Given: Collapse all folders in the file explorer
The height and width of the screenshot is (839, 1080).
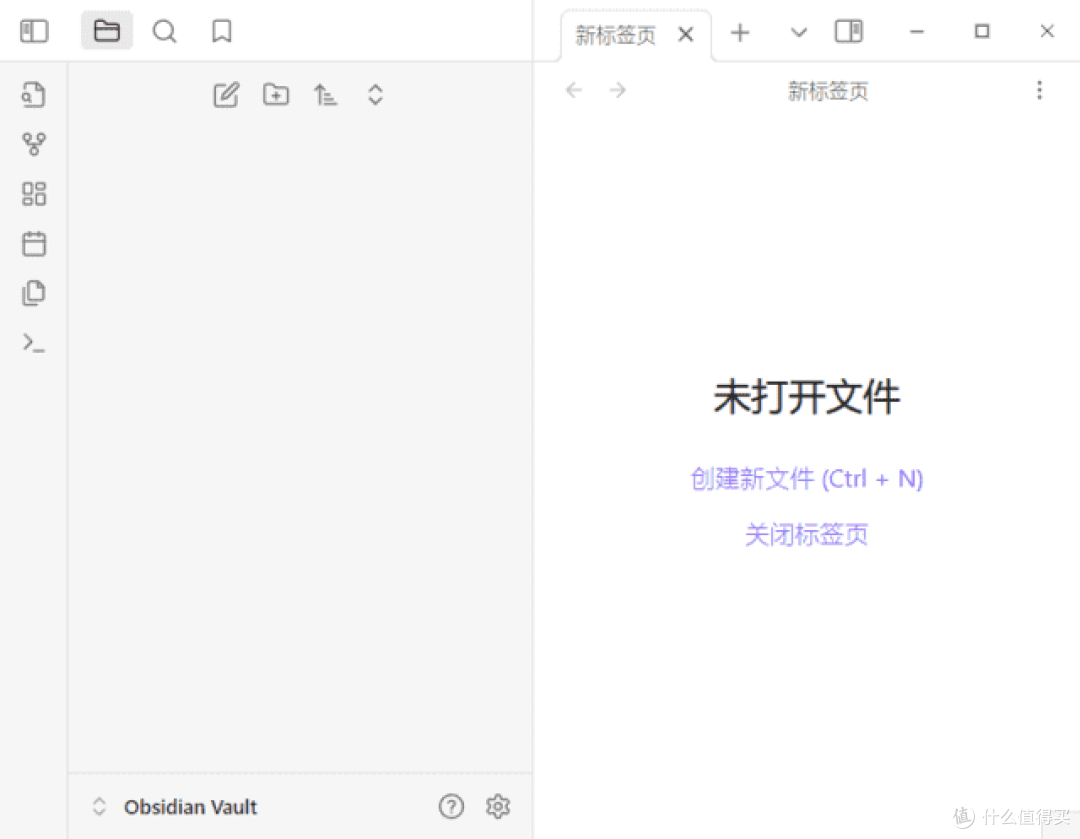Looking at the screenshot, I should (x=375, y=94).
